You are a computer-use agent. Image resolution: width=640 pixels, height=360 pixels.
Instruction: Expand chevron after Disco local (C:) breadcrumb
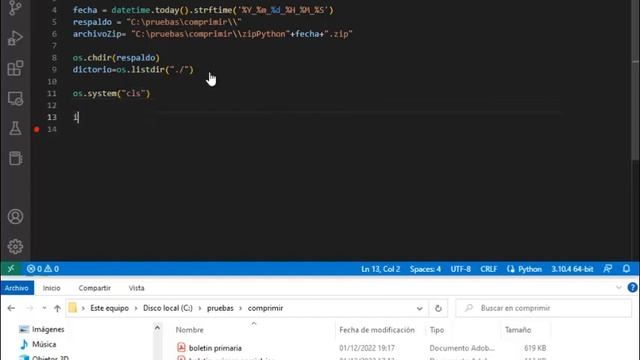pyautogui.click(x=200, y=308)
